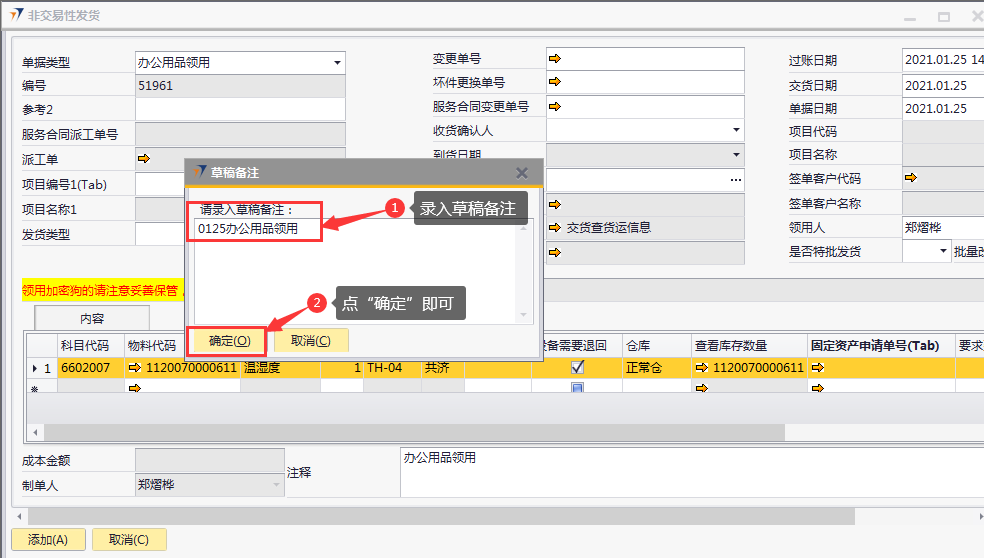The width and height of the screenshot is (984, 558).
Task: Click the link arrow in 服务合同变更单号 field
Action: pos(555,105)
